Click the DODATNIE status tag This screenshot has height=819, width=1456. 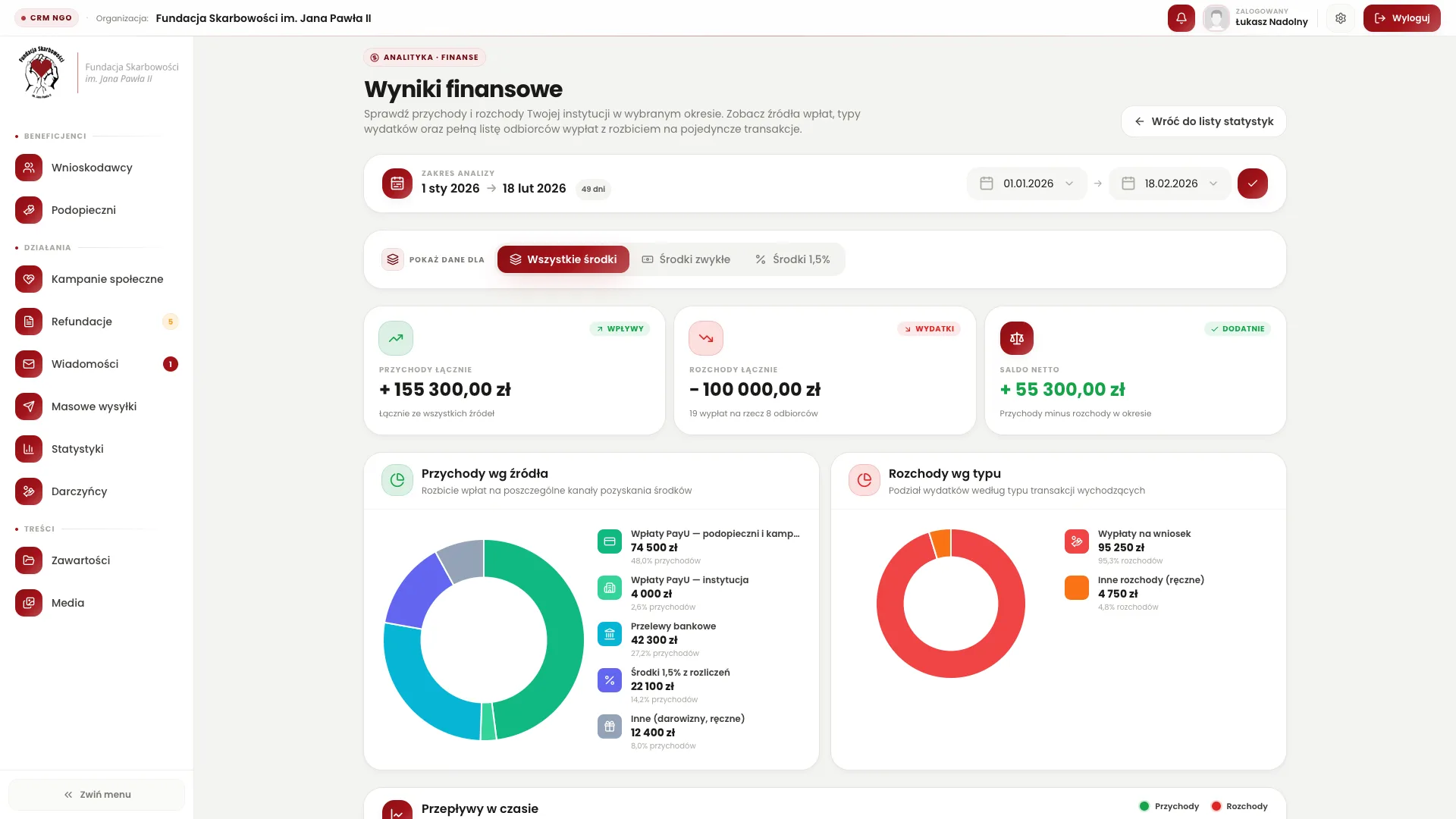(x=1238, y=329)
